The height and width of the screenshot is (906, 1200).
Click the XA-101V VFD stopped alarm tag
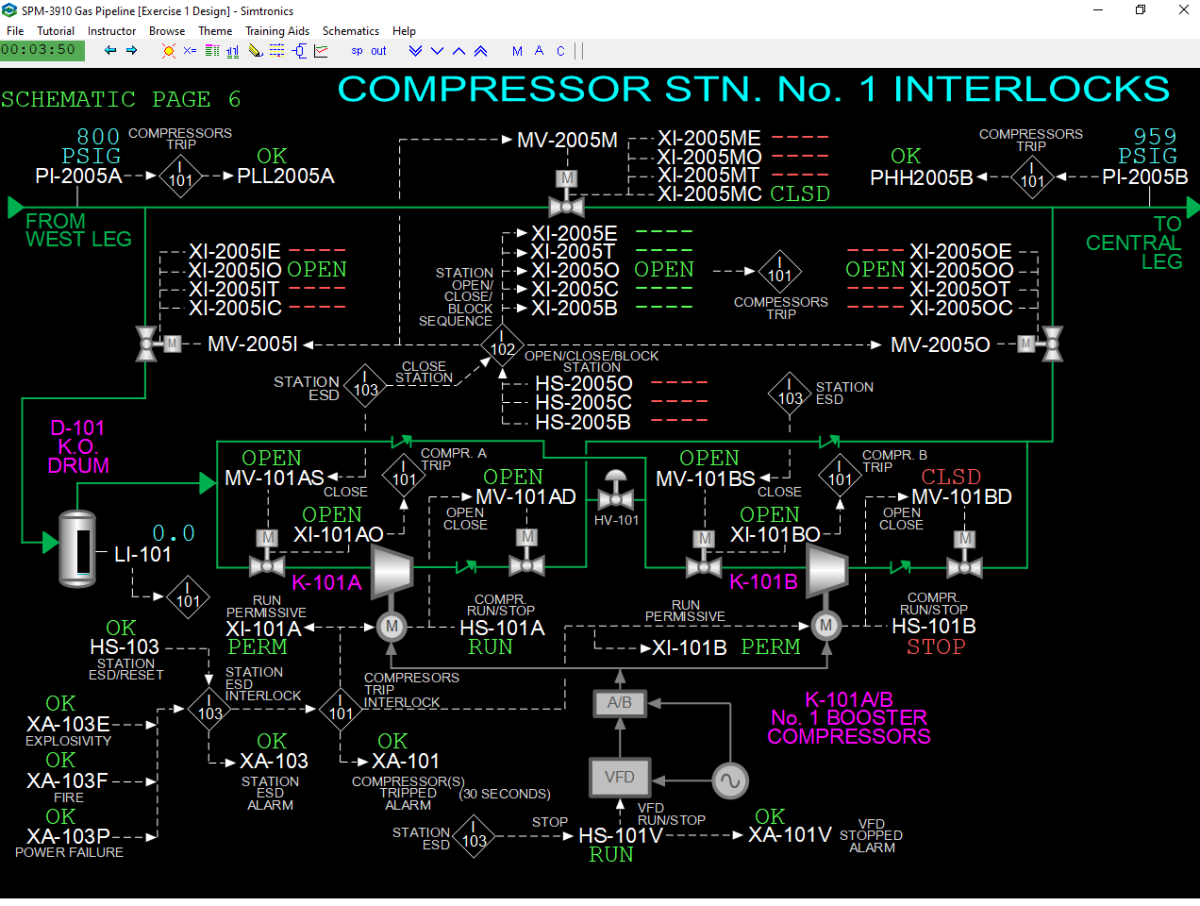pyautogui.click(x=791, y=835)
